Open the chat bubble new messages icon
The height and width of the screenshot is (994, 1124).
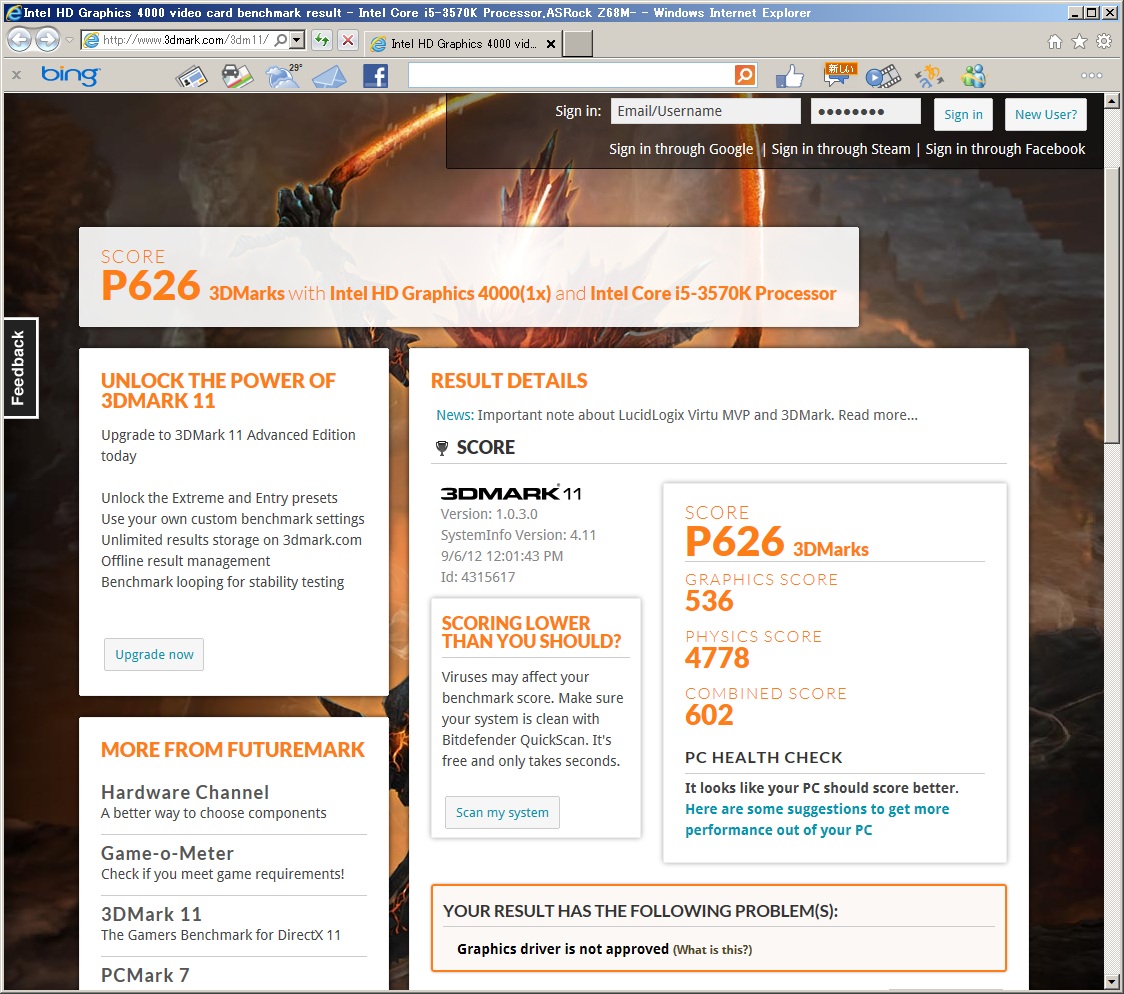pos(839,75)
